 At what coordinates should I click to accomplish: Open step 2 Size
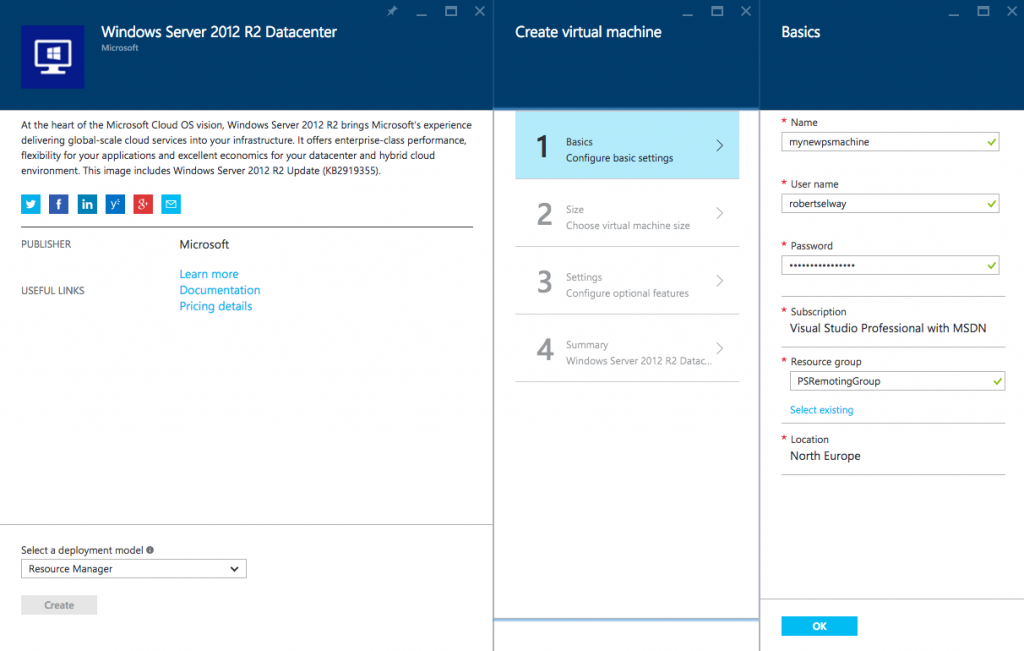[x=626, y=214]
